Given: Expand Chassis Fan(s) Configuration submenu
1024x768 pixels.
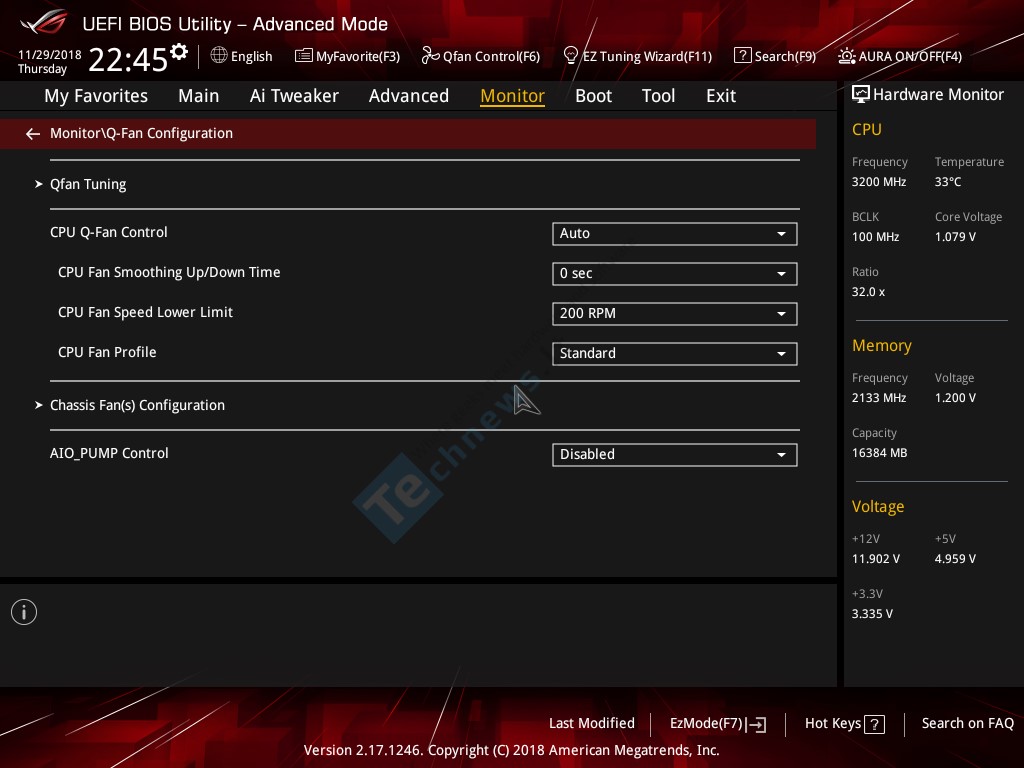Looking at the screenshot, I should tap(137, 406).
